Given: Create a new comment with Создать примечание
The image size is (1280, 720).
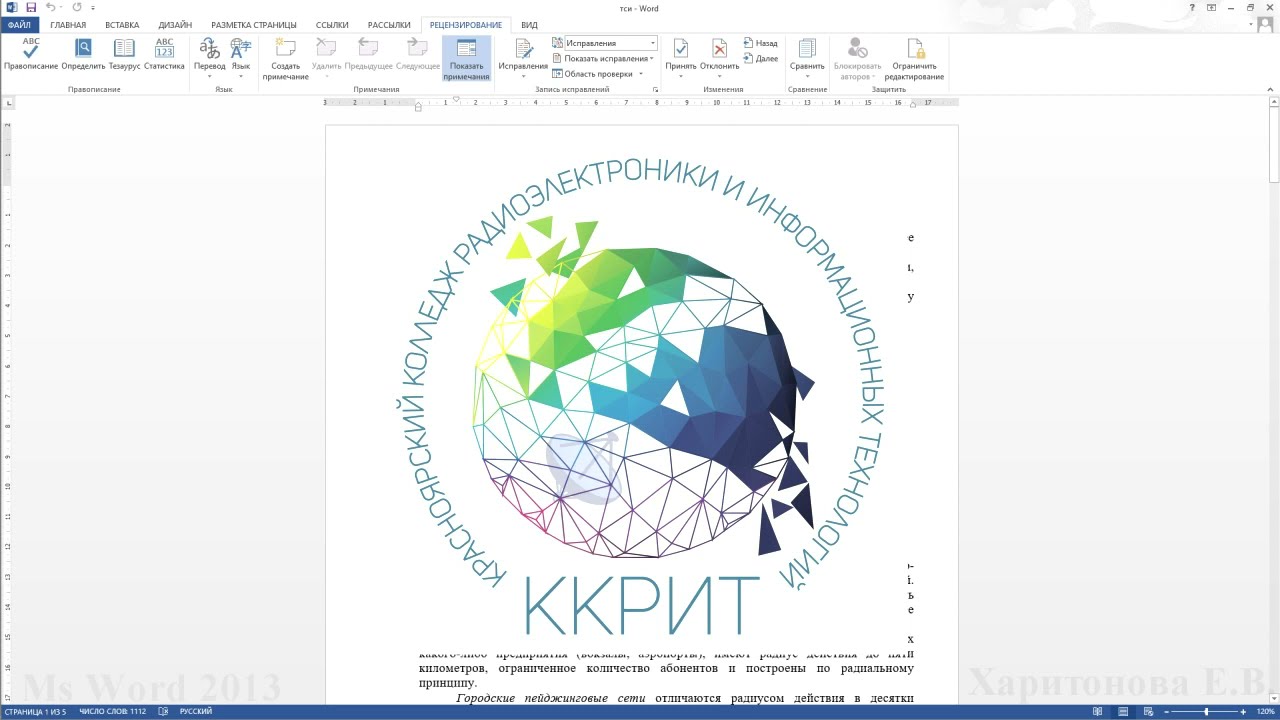Looking at the screenshot, I should [285, 58].
